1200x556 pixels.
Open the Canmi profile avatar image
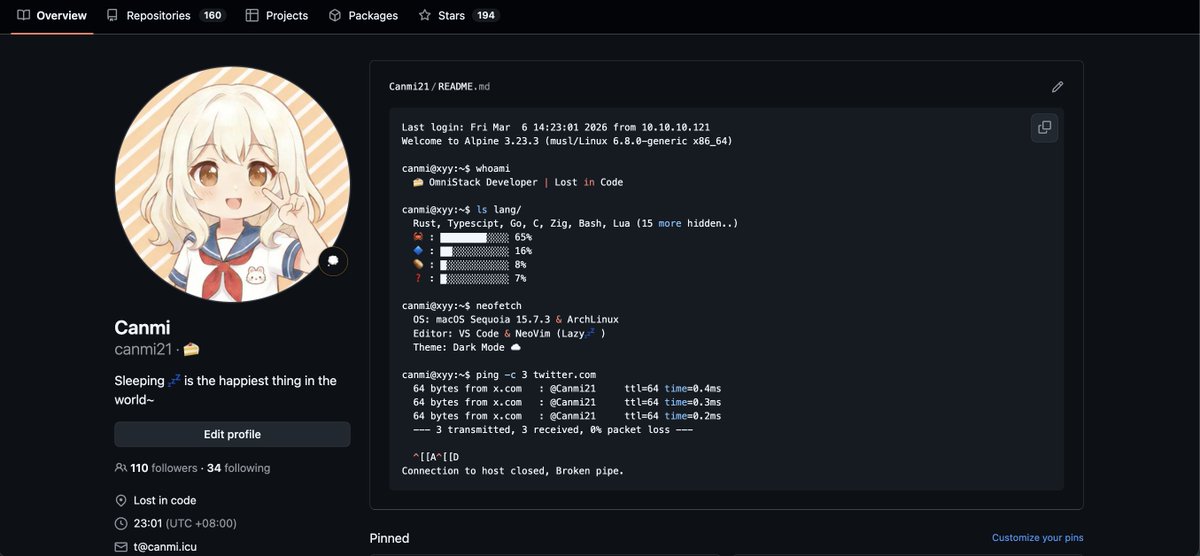(232, 185)
